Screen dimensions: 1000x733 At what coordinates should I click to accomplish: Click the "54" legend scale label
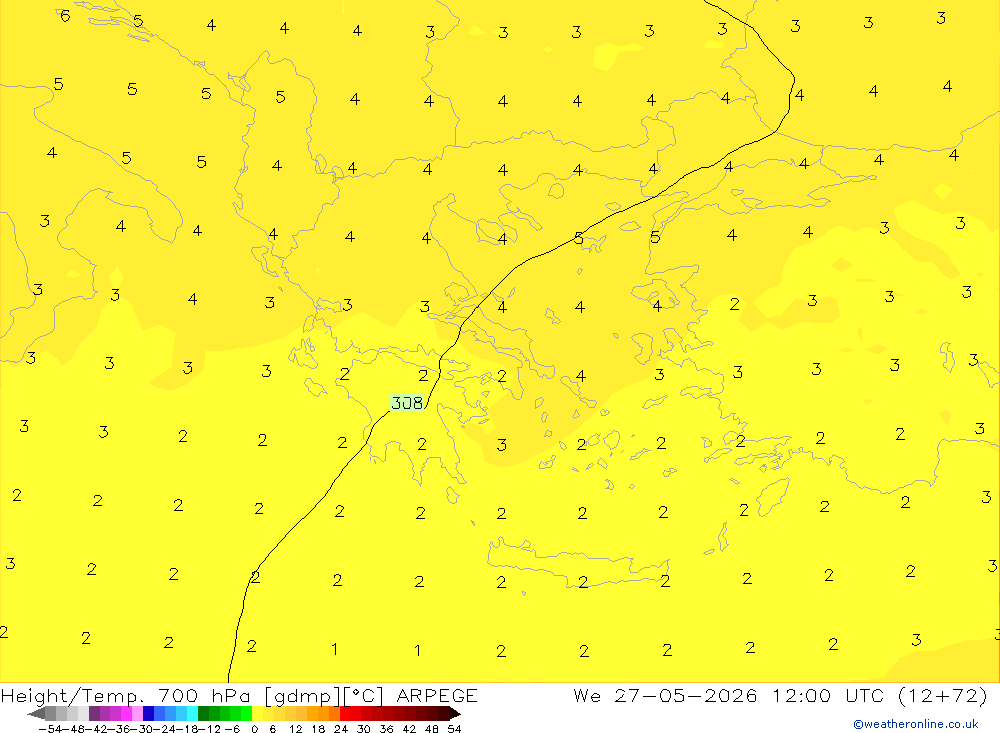click(x=454, y=729)
